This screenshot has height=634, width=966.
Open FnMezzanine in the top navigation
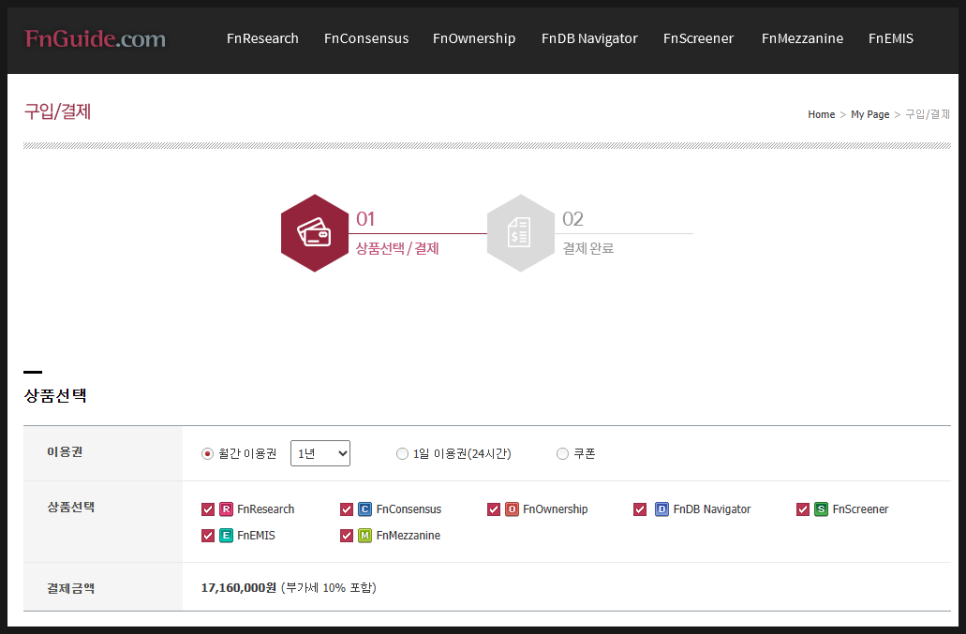click(x=802, y=38)
